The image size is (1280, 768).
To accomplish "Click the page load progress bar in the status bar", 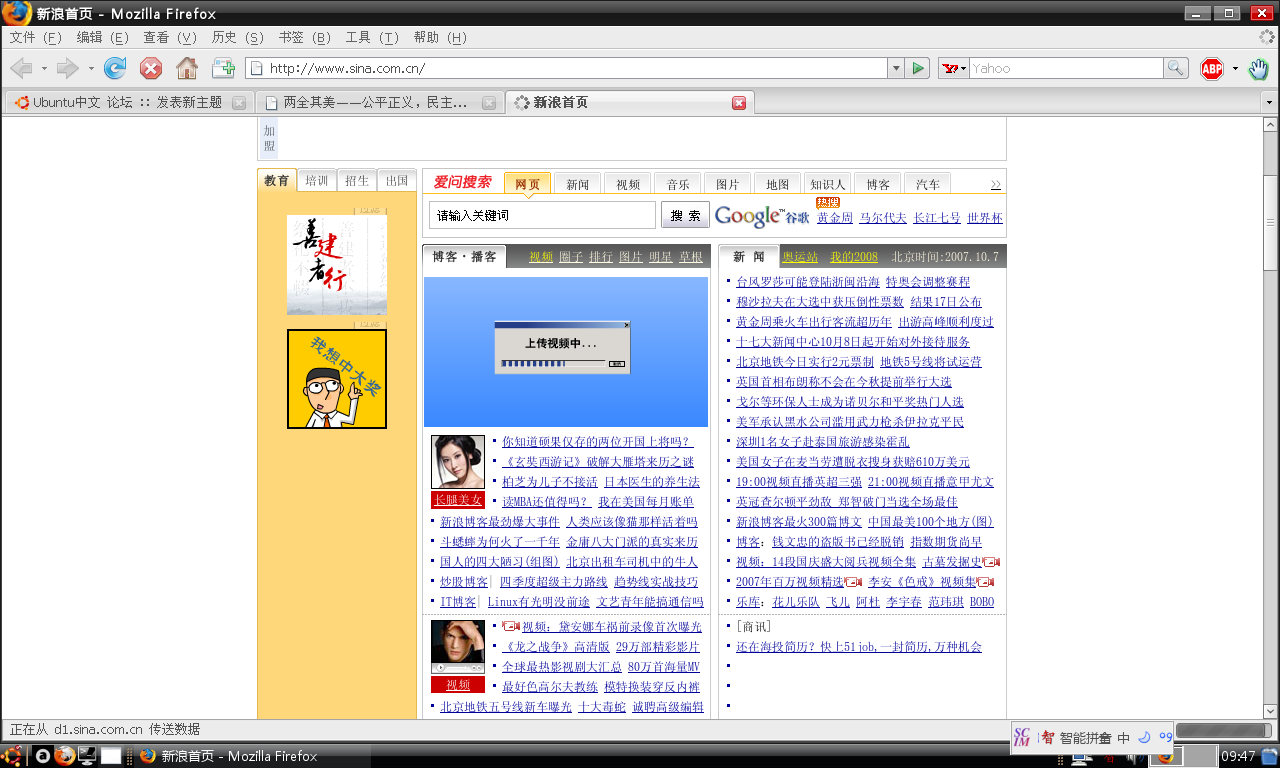I will 1224,730.
